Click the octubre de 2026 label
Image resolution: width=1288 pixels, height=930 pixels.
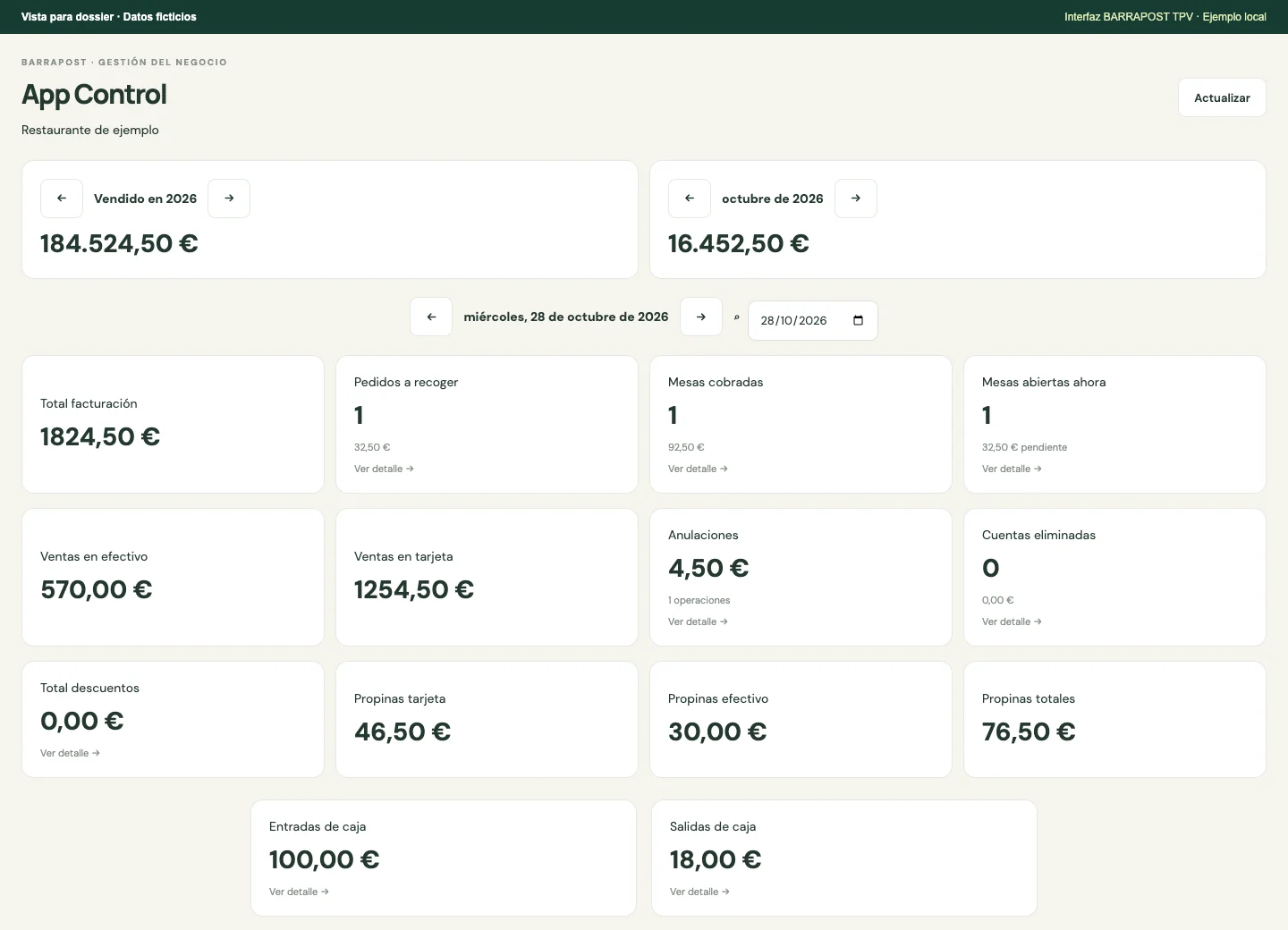pyautogui.click(x=773, y=199)
